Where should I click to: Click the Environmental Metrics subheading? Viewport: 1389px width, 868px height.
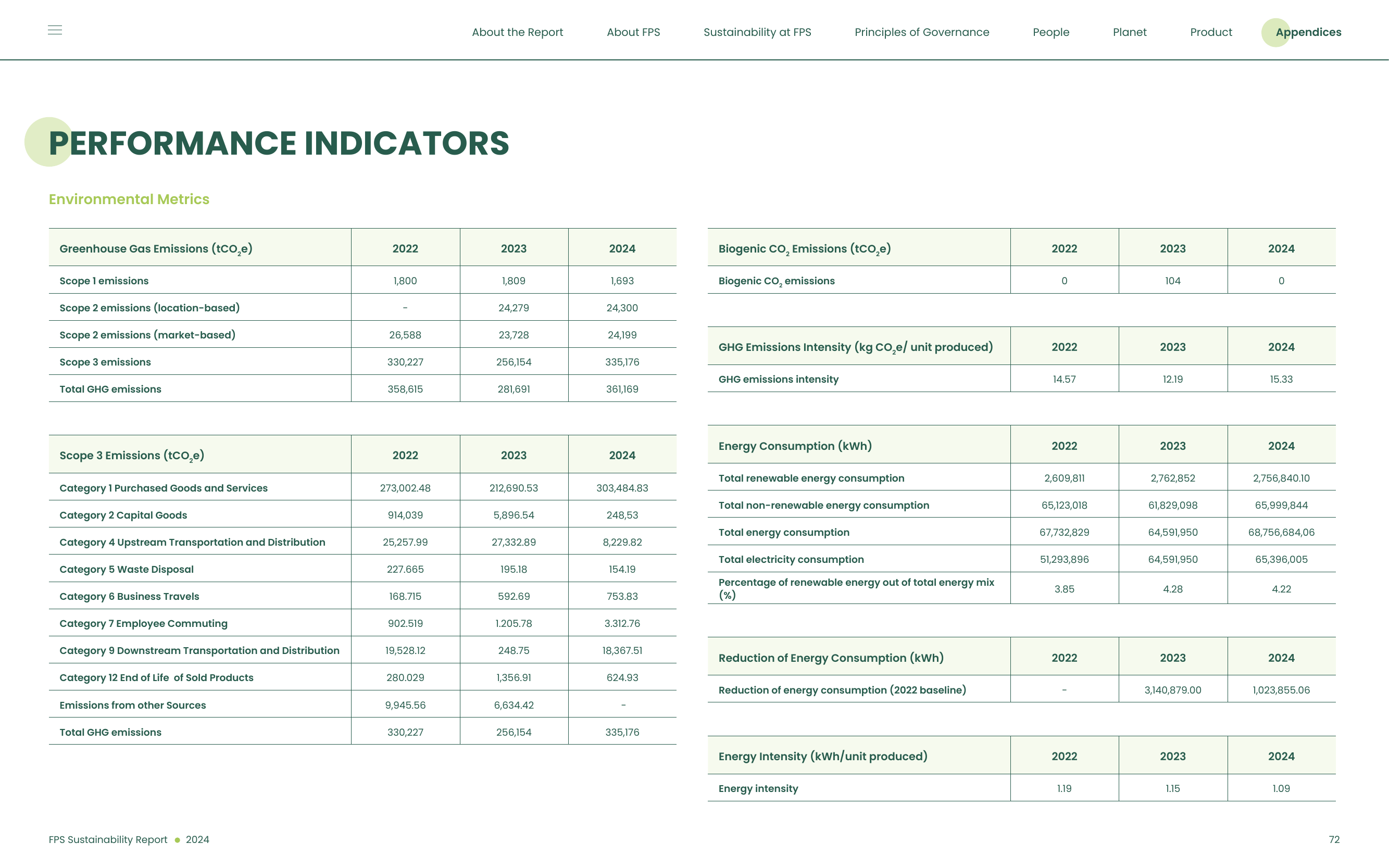[129, 199]
